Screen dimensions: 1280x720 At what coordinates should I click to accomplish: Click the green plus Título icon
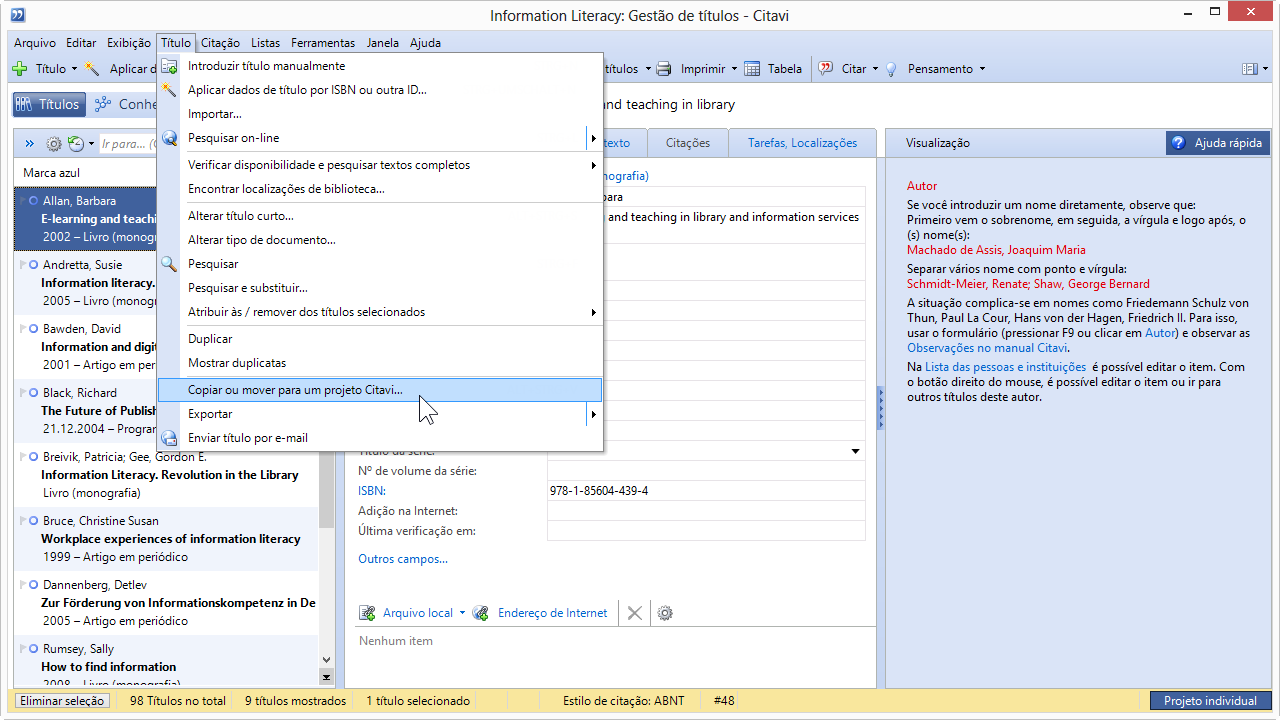click(19, 69)
